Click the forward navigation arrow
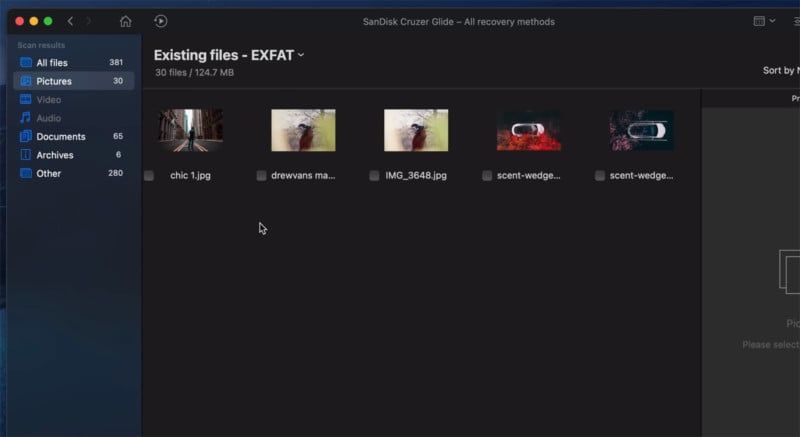This screenshot has width=800, height=437. coord(88,21)
